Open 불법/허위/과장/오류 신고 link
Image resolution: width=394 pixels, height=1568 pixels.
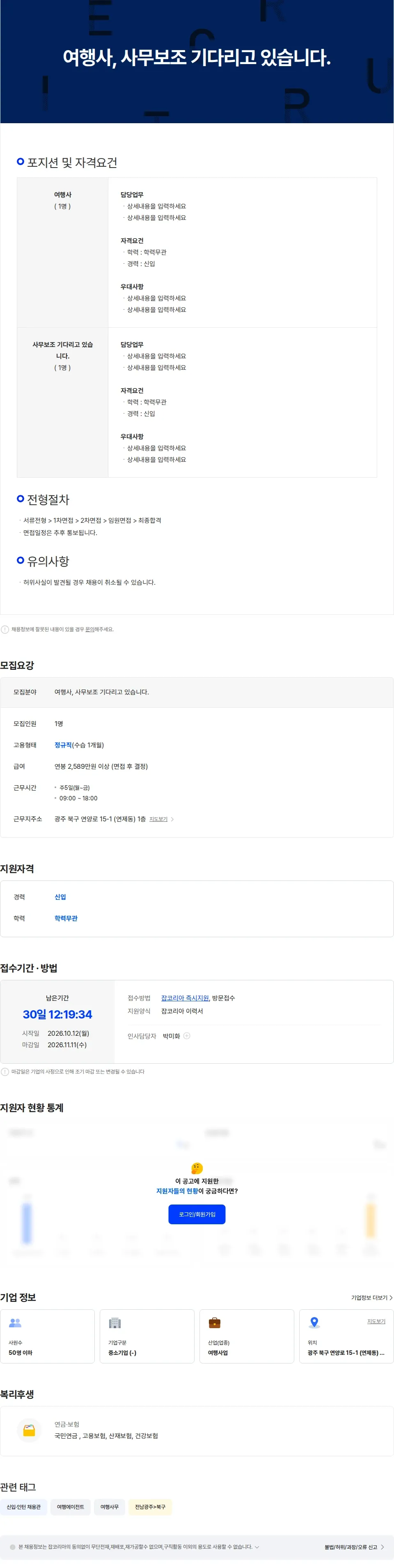point(354,1547)
